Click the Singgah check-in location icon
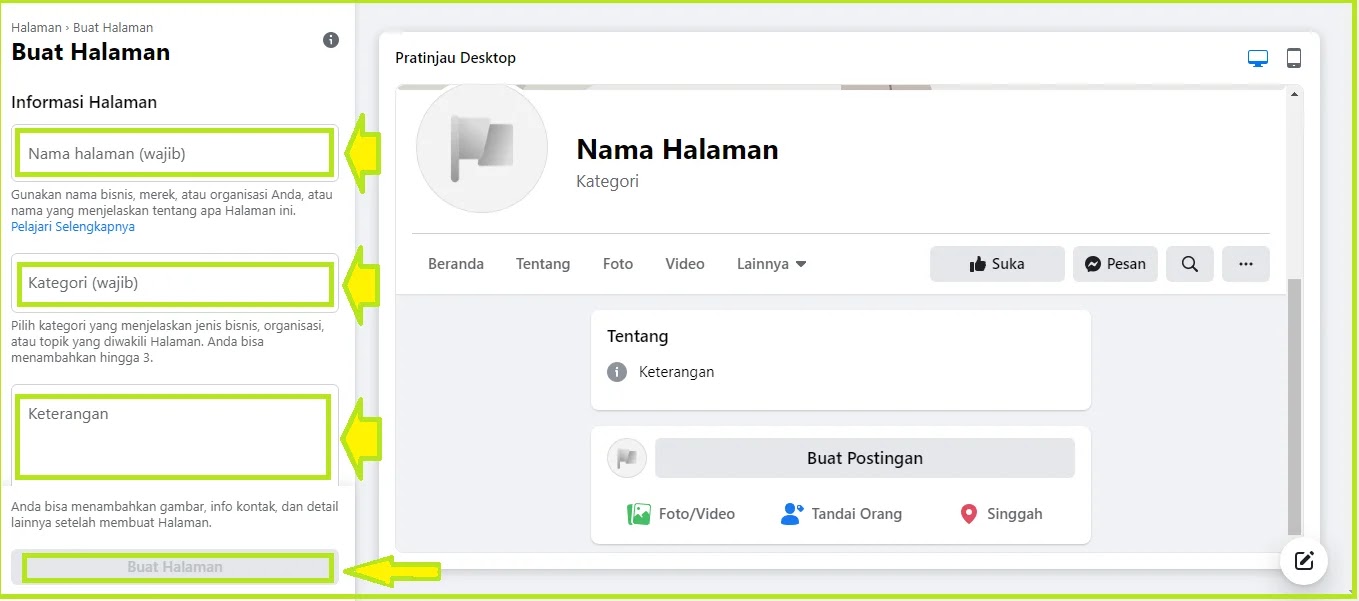This screenshot has height=601, width=1359. [x=968, y=513]
